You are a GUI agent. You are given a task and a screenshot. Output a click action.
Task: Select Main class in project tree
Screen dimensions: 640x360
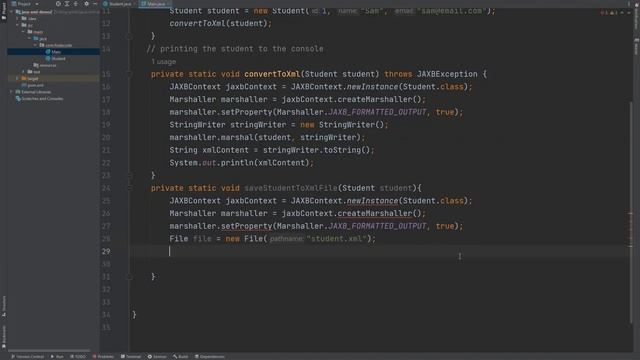(x=53, y=52)
